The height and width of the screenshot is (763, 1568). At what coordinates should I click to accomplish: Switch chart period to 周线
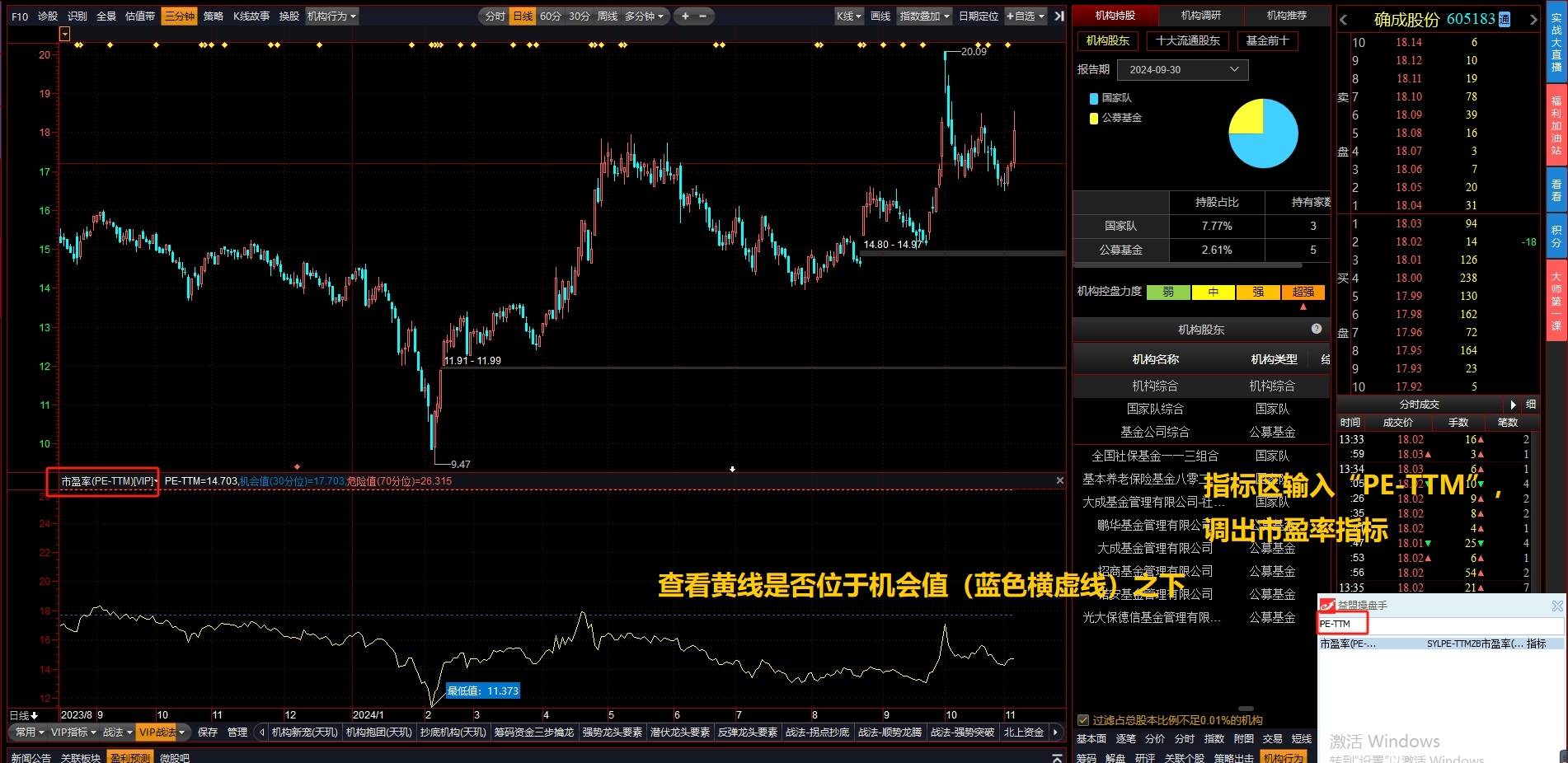607,16
